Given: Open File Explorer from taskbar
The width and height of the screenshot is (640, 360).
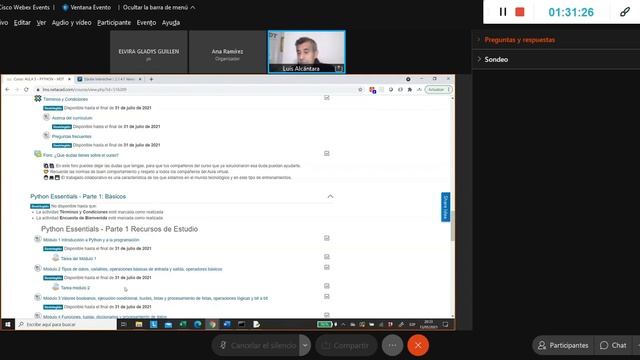Looking at the screenshot, I should click(x=139, y=324).
